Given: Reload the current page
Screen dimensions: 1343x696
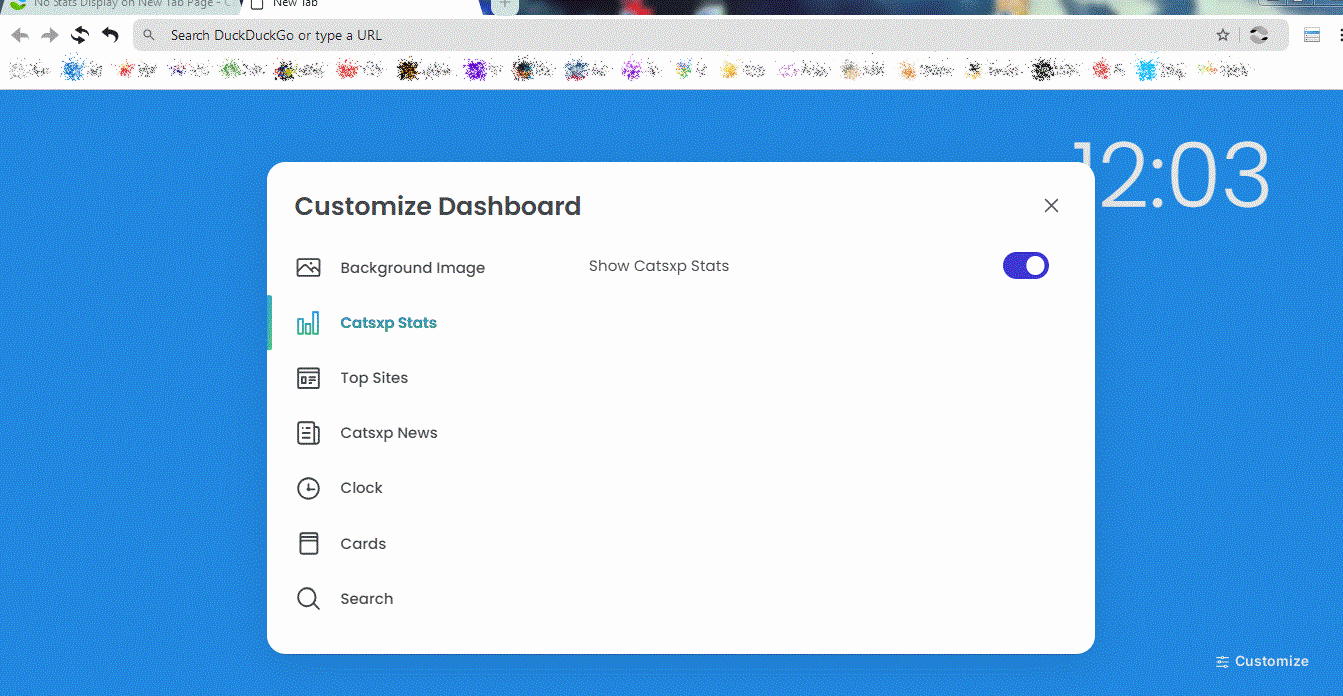Looking at the screenshot, I should click(80, 36).
